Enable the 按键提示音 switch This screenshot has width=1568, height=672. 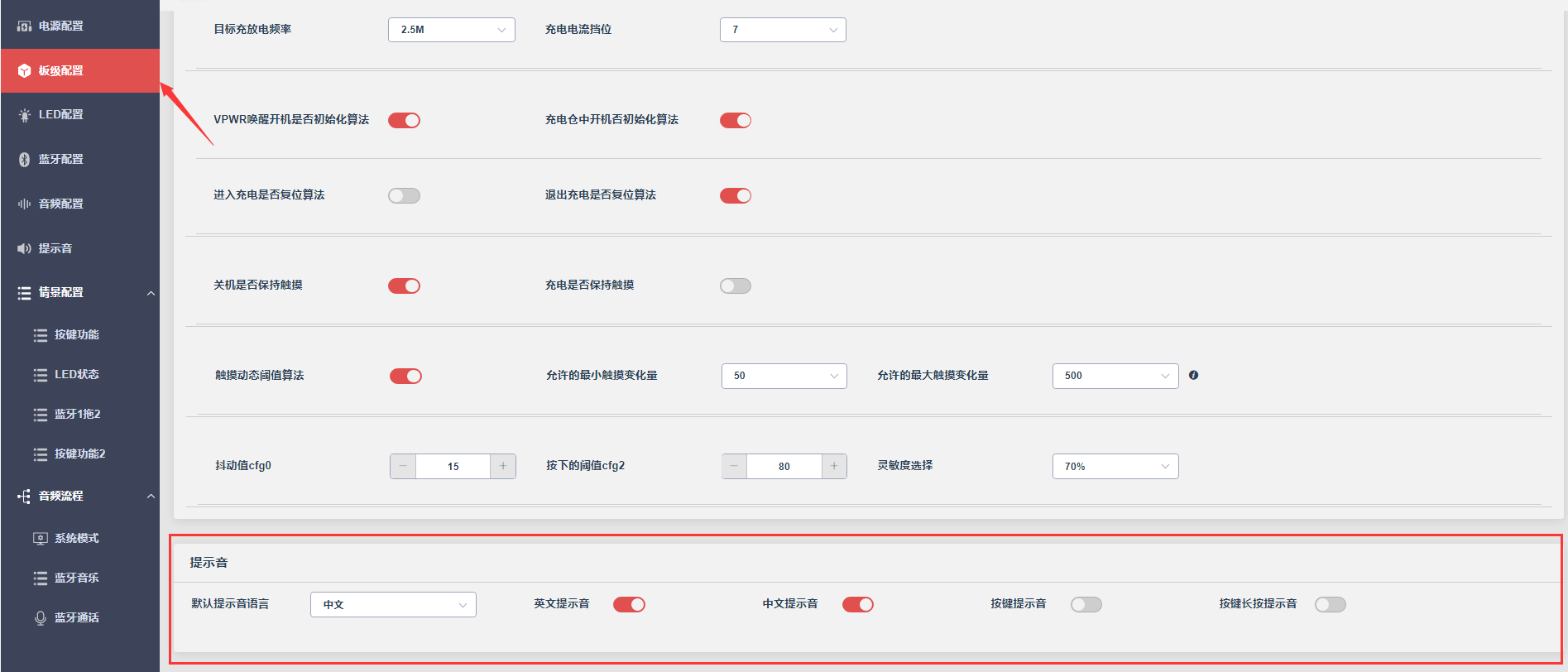1086,604
